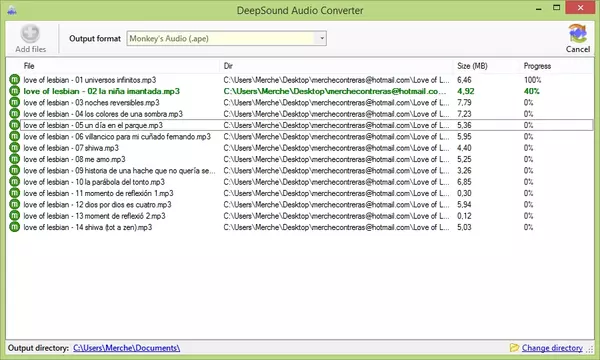Select file 03 noches reversibles.mp3
The height and width of the screenshot is (360, 600).
coord(91,102)
